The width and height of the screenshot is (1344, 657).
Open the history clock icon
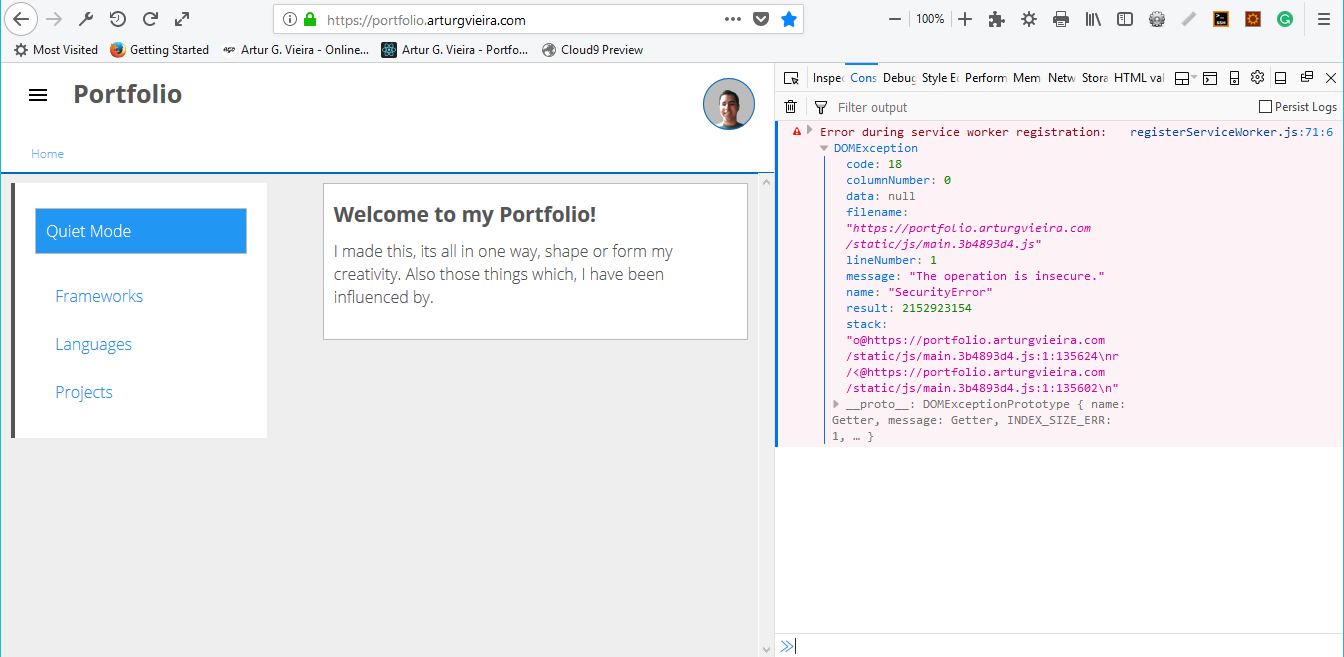[x=118, y=19]
